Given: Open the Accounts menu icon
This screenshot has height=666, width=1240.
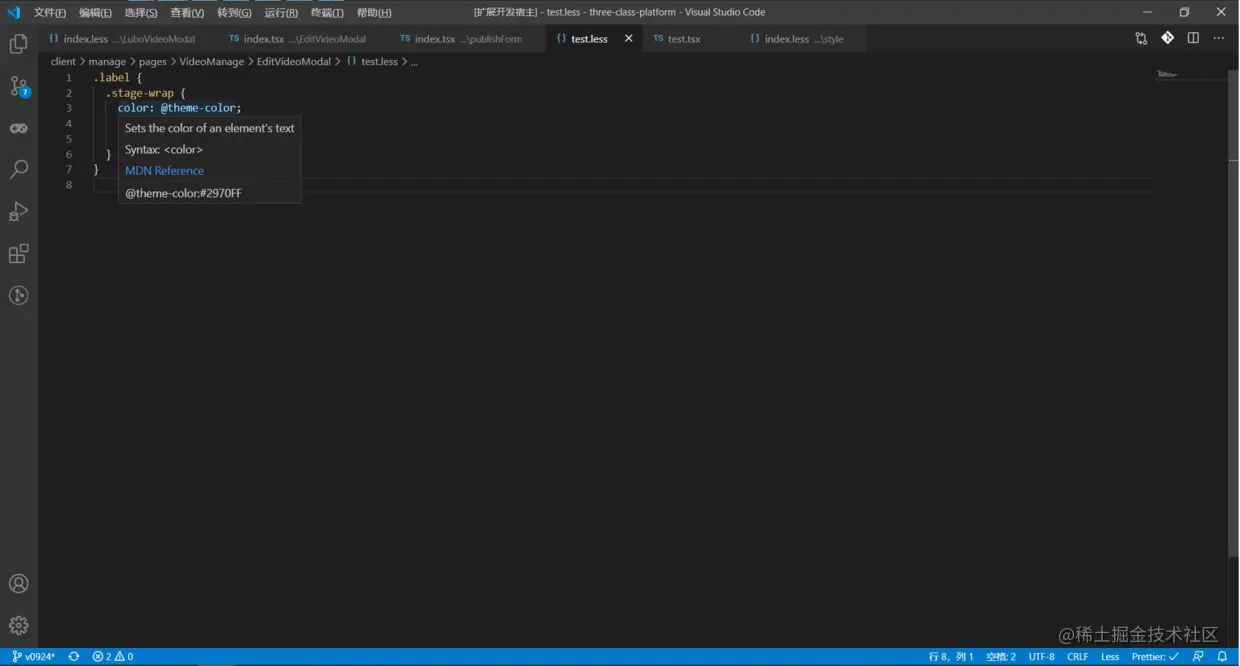Looking at the screenshot, I should pos(18,583).
